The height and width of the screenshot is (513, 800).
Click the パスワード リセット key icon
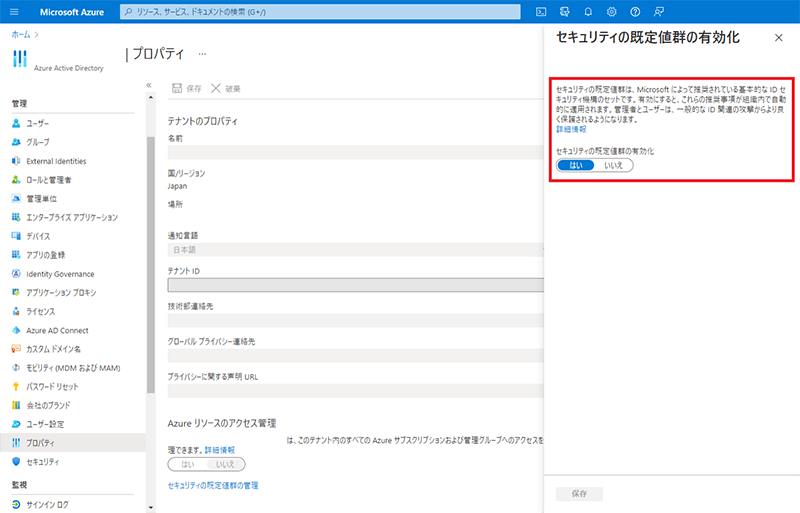(16, 386)
